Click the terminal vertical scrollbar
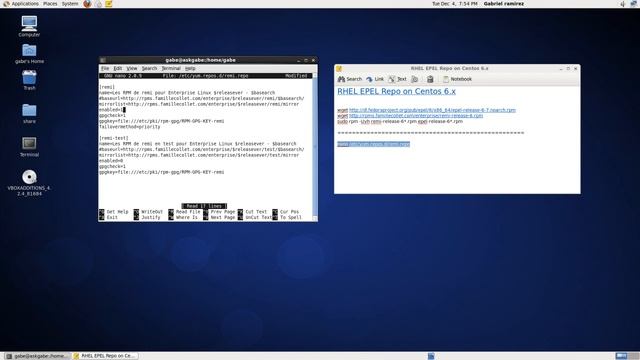 [315, 147]
